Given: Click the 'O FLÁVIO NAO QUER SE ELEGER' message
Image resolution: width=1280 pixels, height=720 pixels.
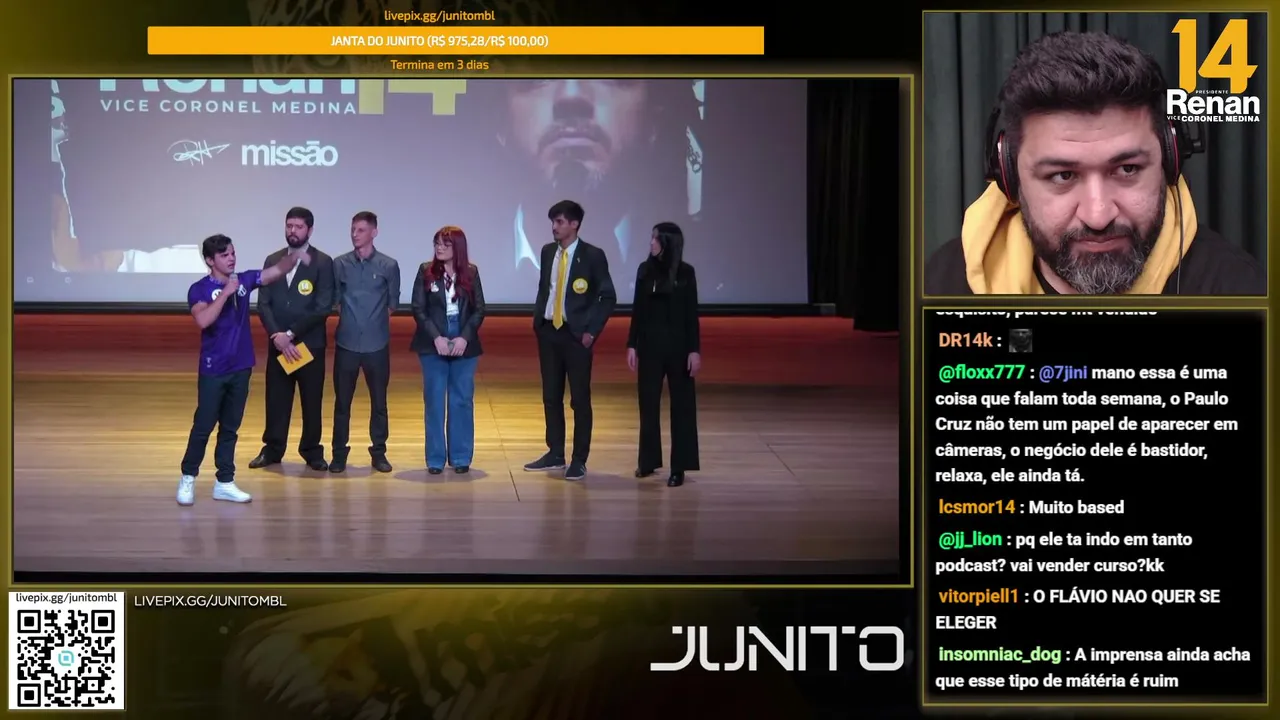Looking at the screenshot, I should 1078,609.
